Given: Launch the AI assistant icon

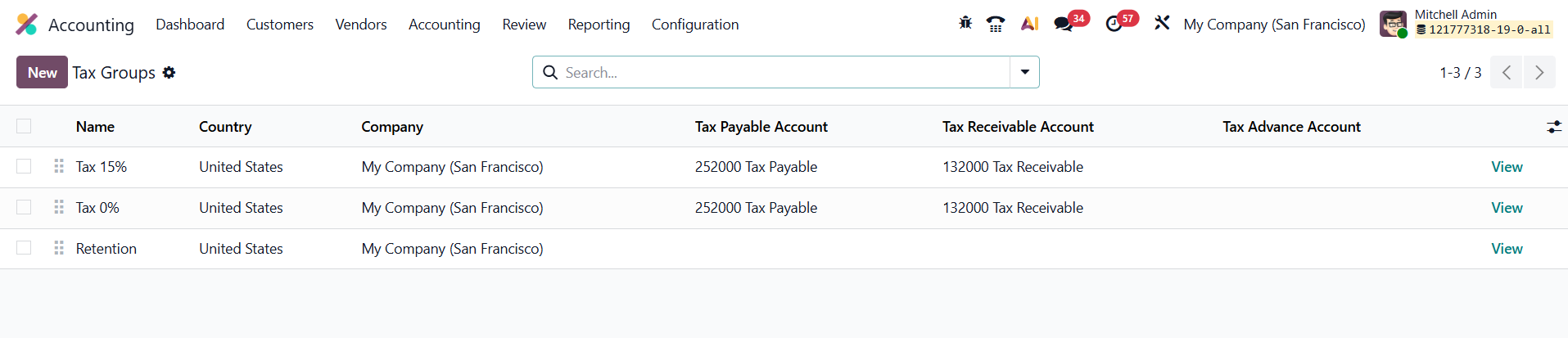Looking at the screenshot, I should [x=1029, y=24].
